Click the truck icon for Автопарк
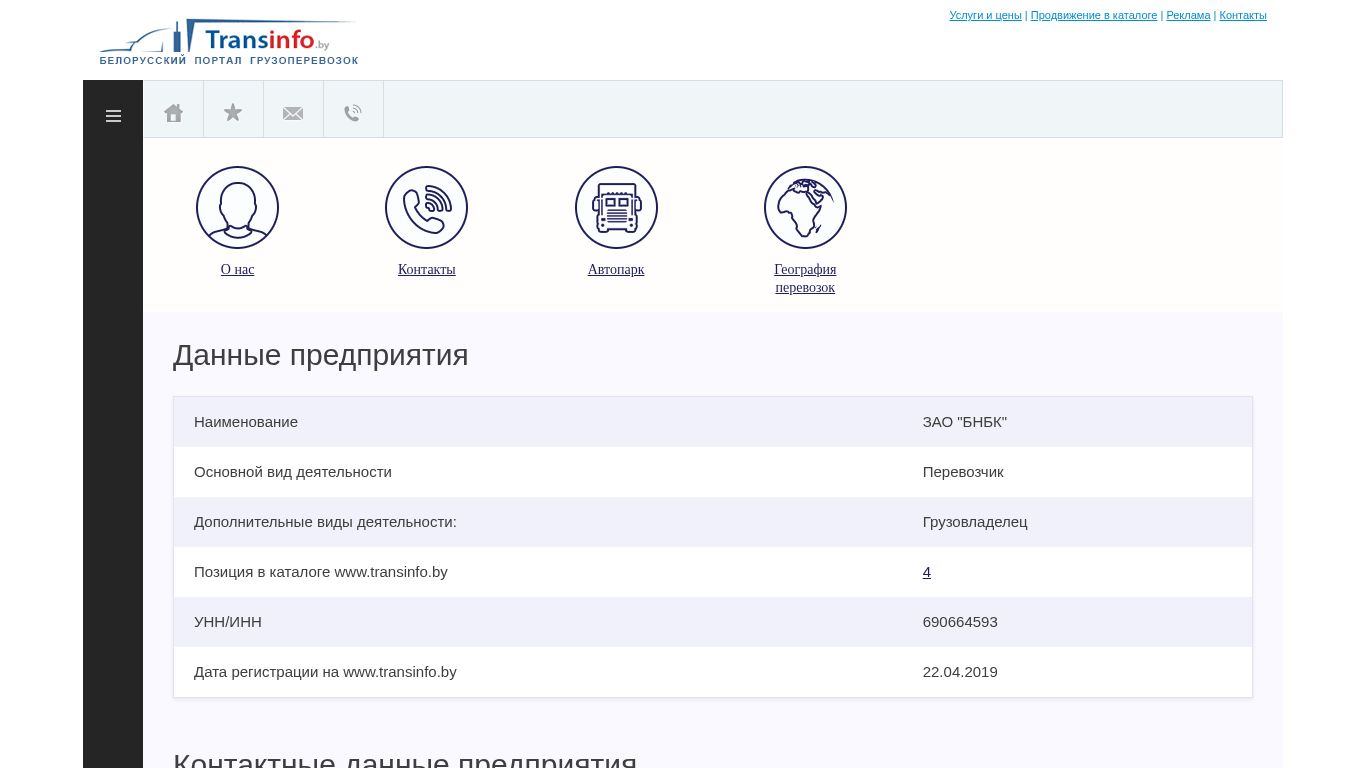The height and width of the screenshot is (768, 1366). (616, 207)
